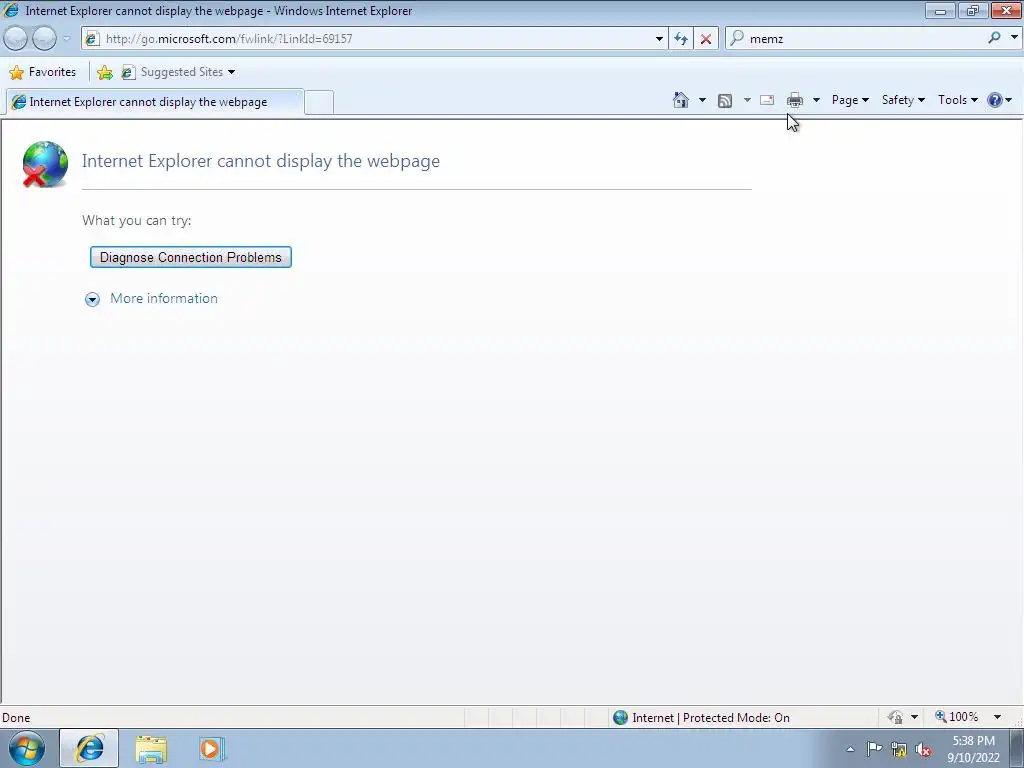Click the magnifier Search button
The image size is (1024, 768).
(x=995, y=38)
